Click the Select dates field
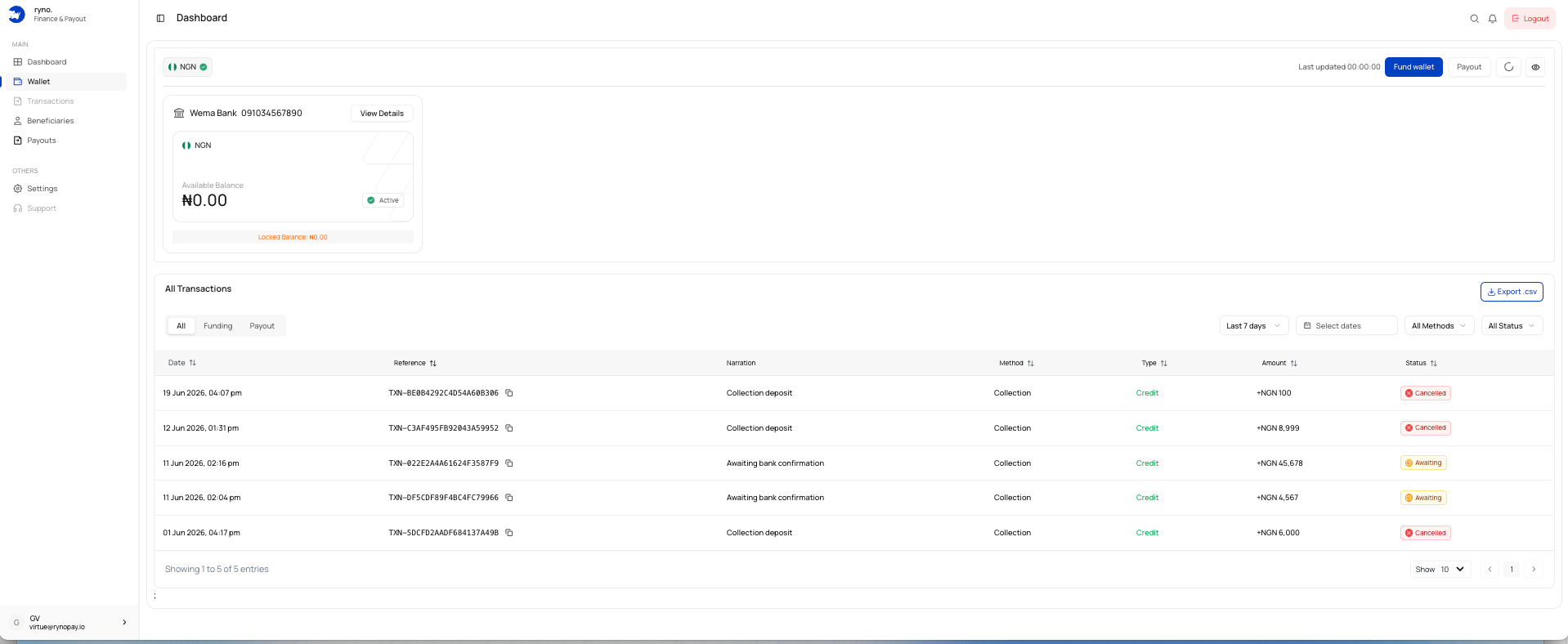This screenshot has height=644, width=1568. 1346,325
